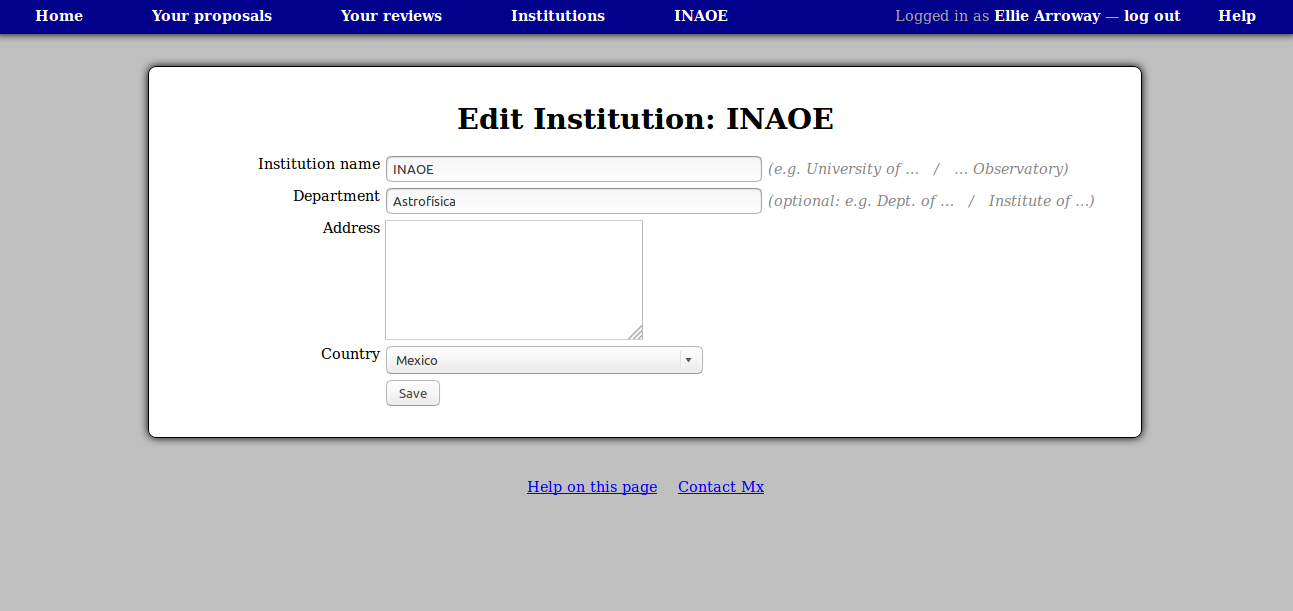Grab the Address textarea resize handle

tap(635, 332)
